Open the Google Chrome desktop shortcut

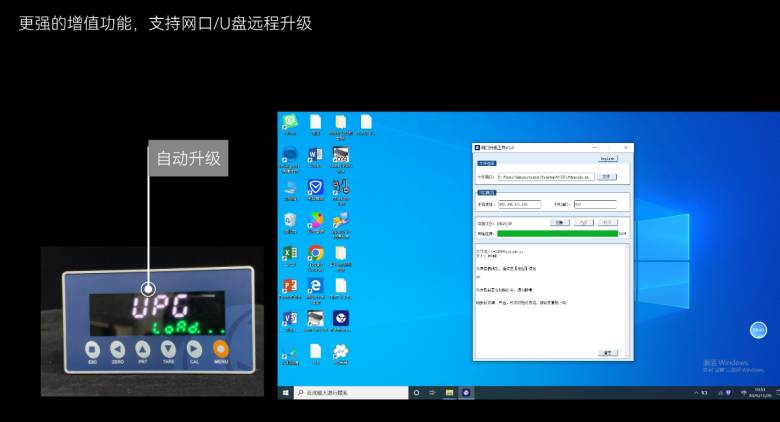(315, 253)
